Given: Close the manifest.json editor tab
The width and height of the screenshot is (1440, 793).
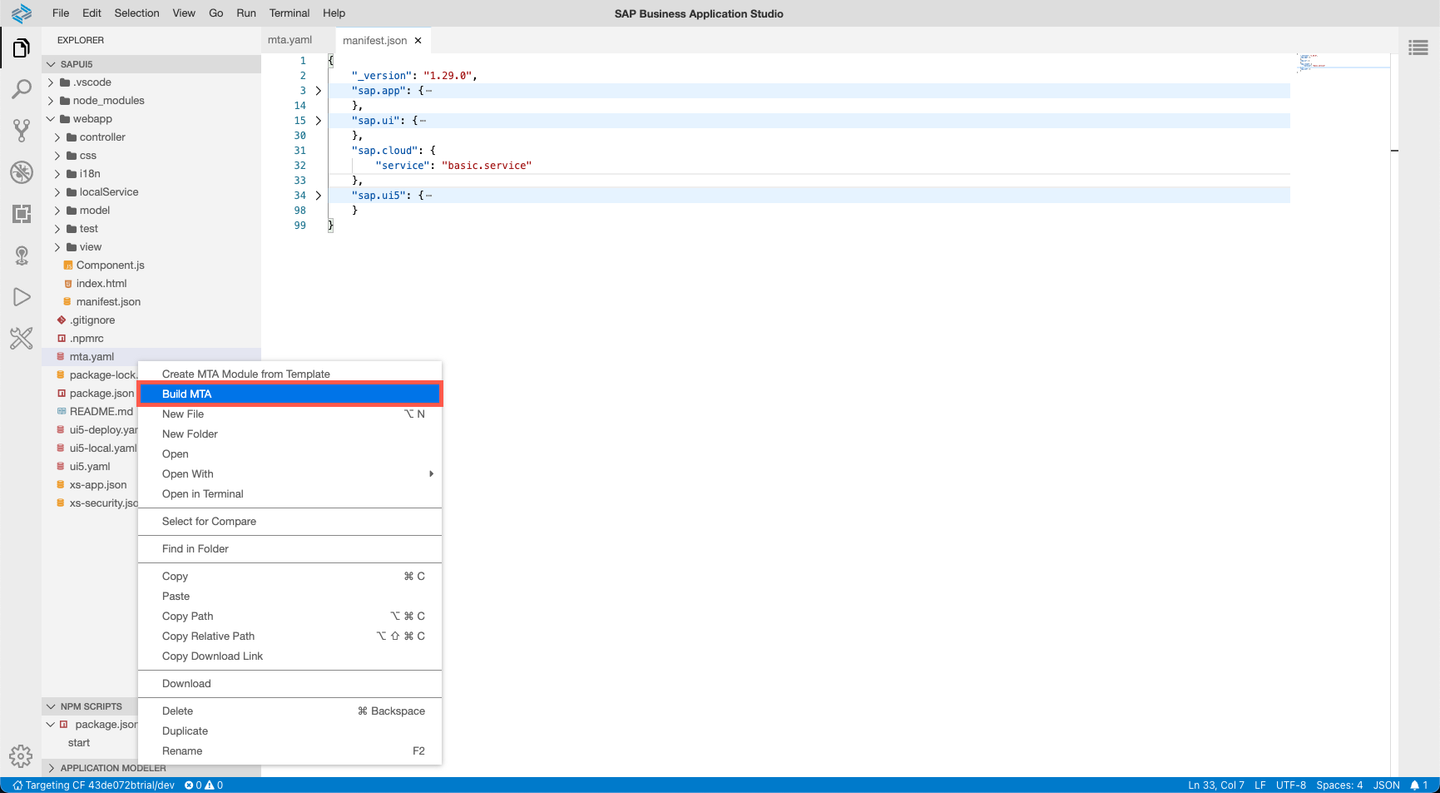Looking at the screenshot, I should coord(418,41).
